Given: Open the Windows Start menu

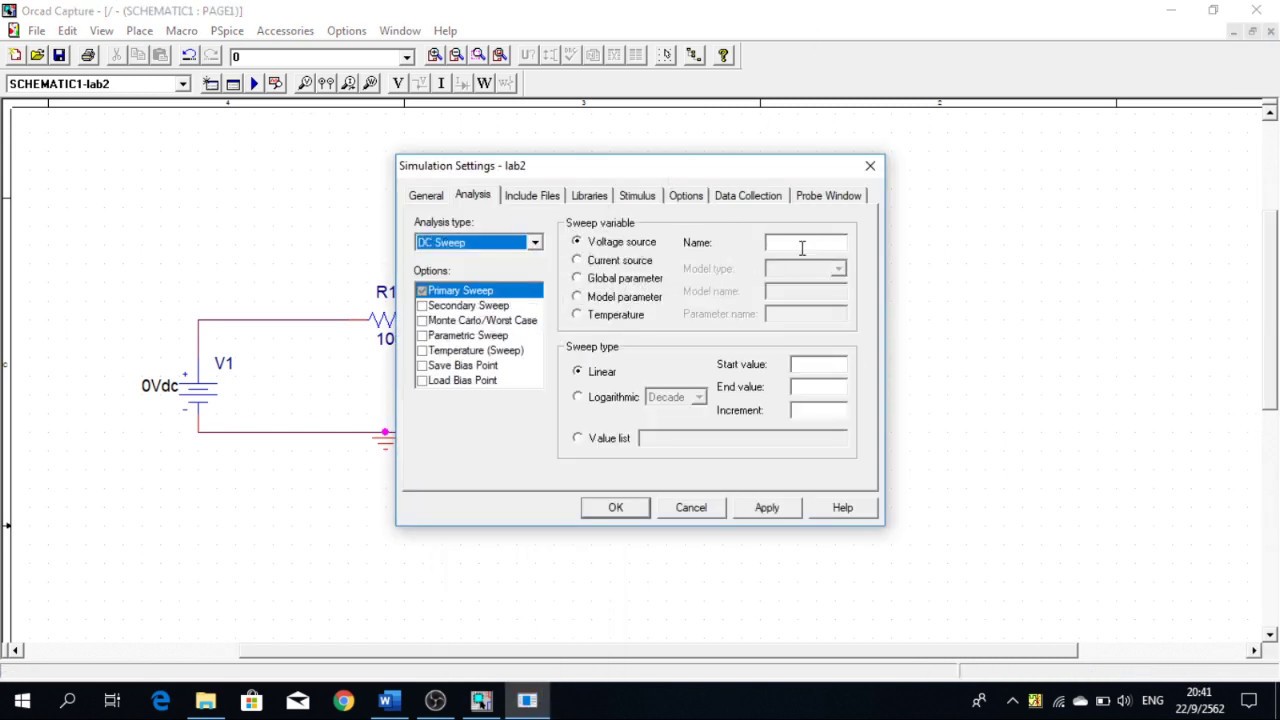Looking at the screenshot, I should [22, 701].
